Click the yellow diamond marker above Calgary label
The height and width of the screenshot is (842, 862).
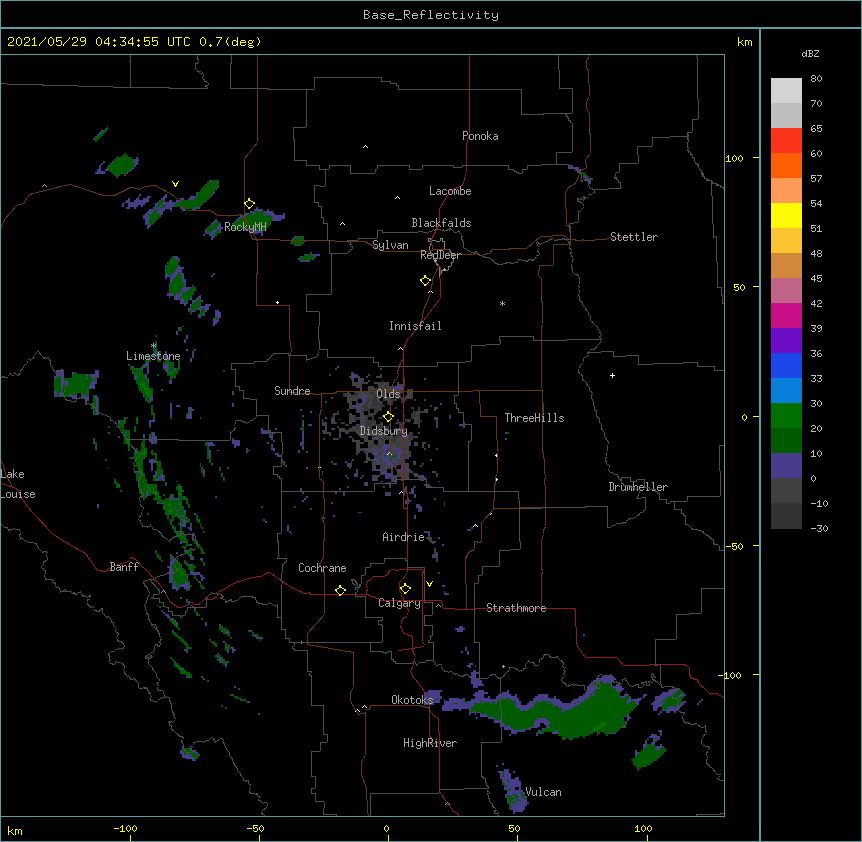[x=405, y=589]
